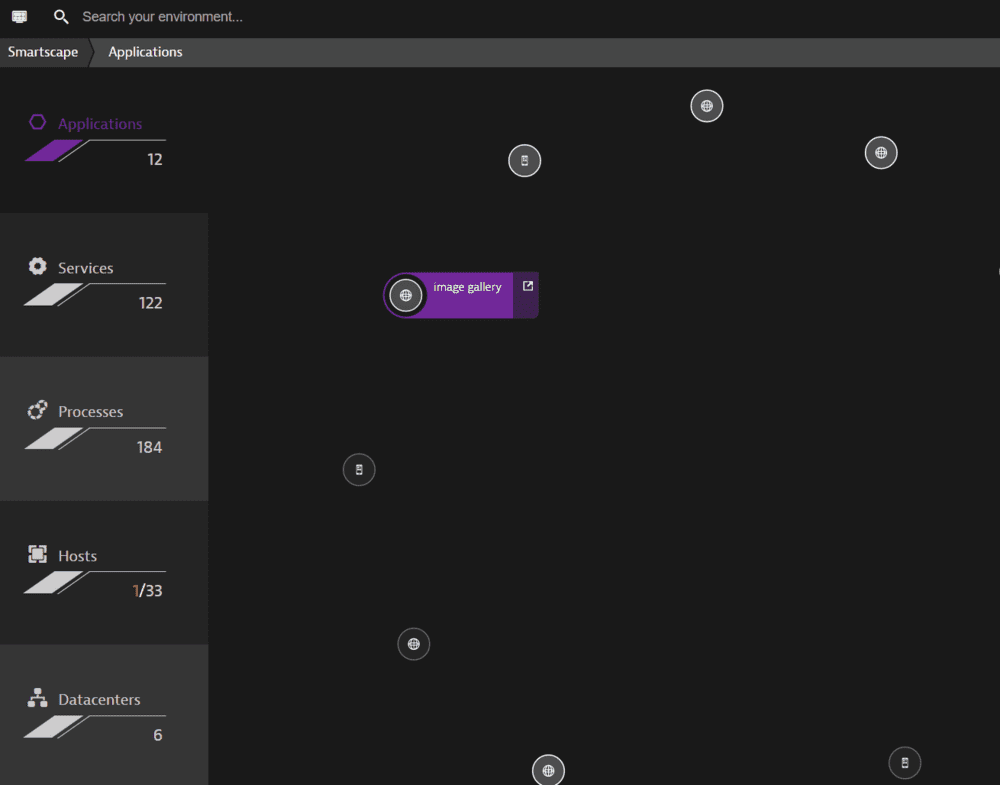
Task: Select the mobile app node near the top
Action: coord(525,160)
